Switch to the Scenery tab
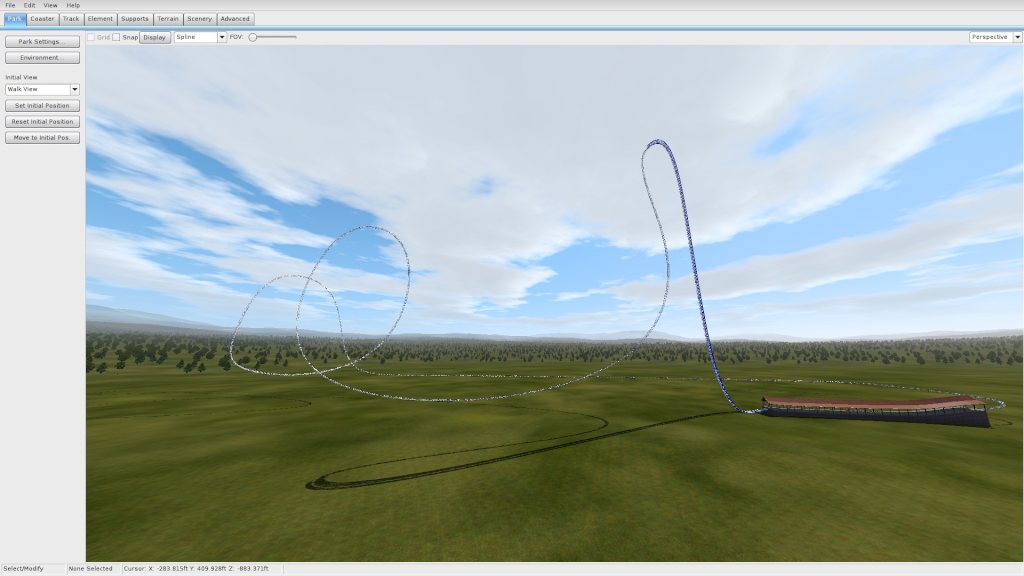 199,19
